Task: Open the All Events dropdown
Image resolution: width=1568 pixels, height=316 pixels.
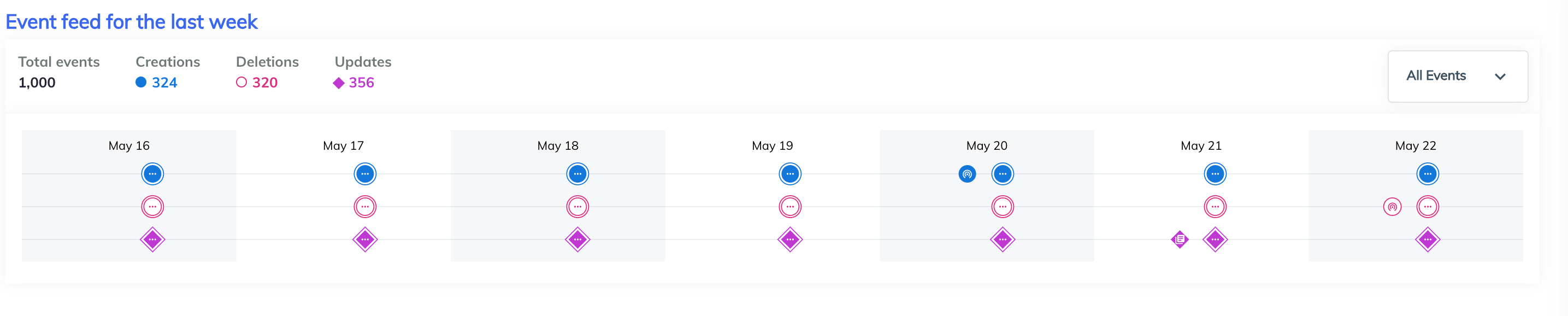Action: [1457, 75]
